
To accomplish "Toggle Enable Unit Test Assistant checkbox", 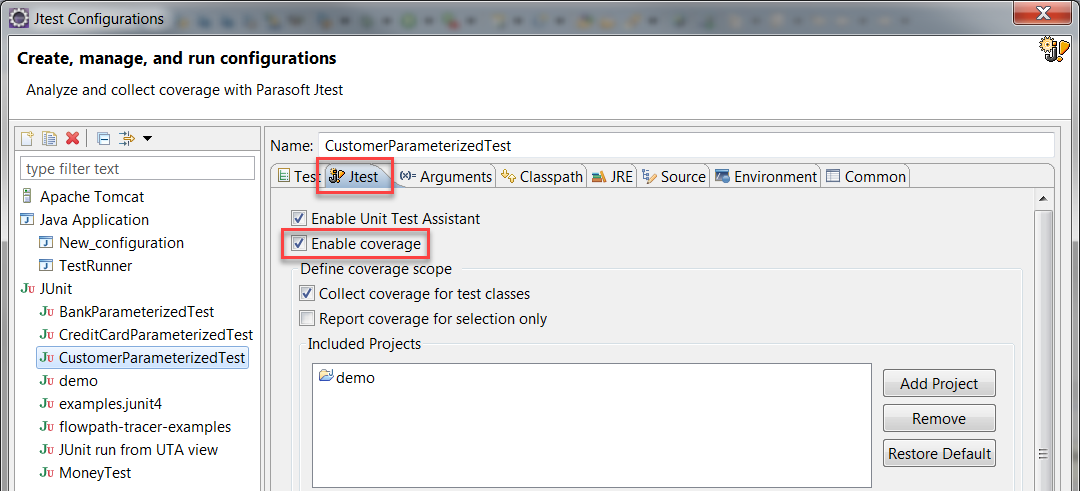I will point(299,219).
